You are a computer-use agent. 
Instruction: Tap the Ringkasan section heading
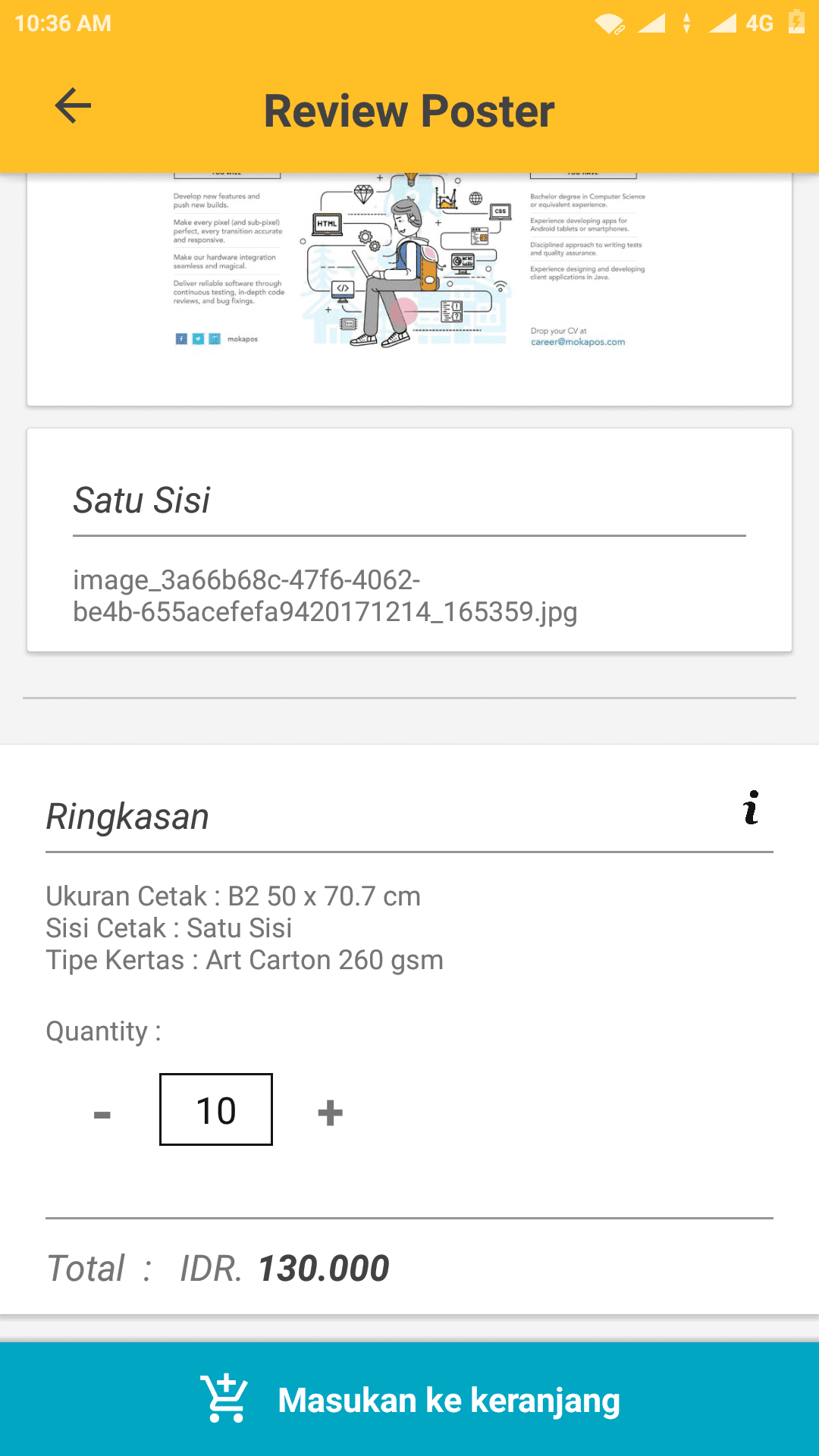[127, 817]
